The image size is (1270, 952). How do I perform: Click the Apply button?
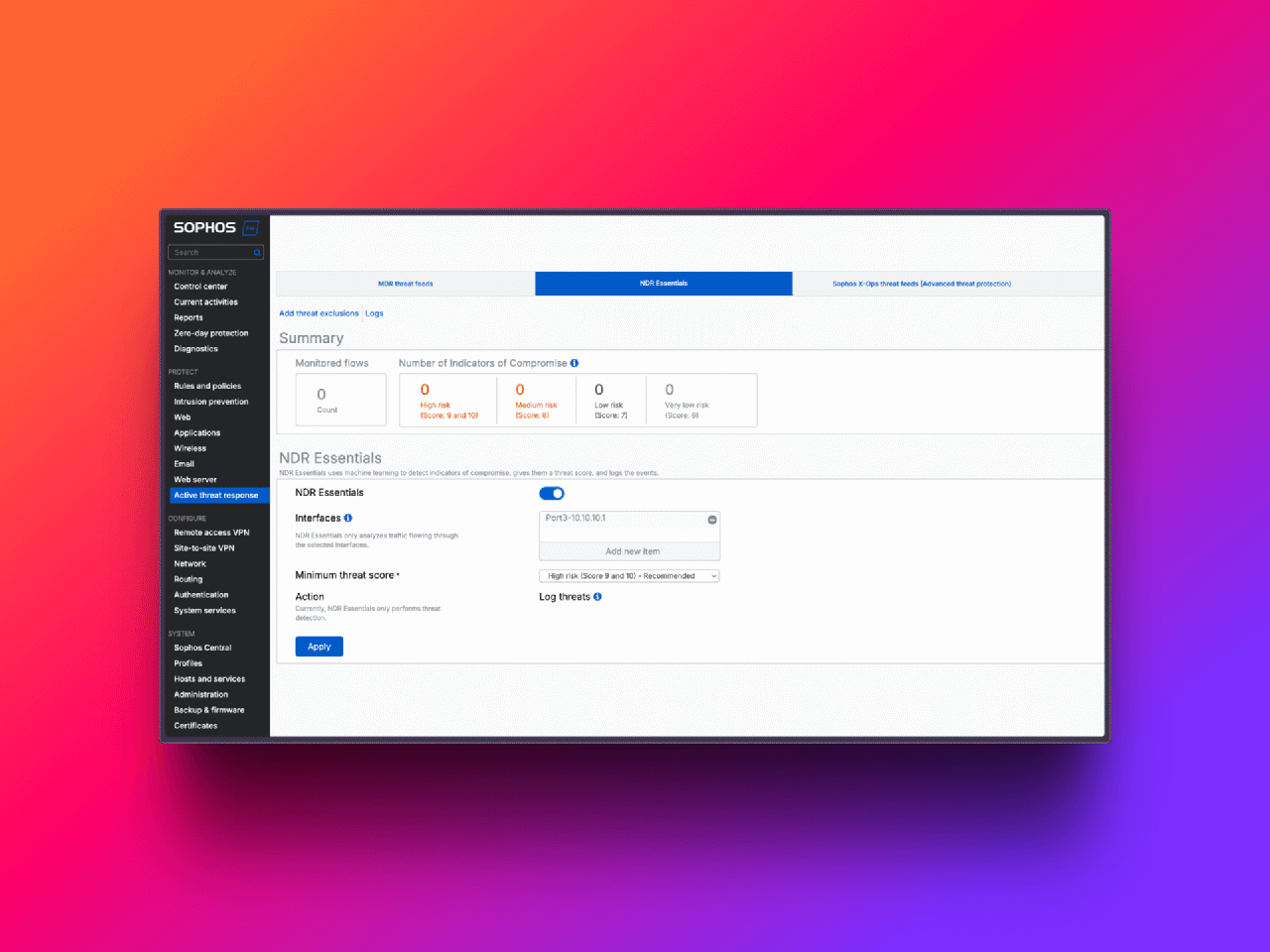(x=318, y=646)
